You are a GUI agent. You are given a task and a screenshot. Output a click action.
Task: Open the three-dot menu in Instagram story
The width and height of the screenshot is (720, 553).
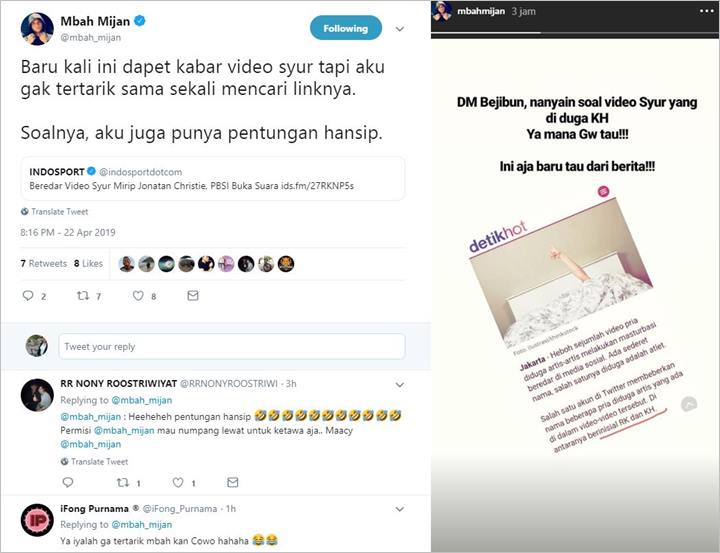click(707, 11)
